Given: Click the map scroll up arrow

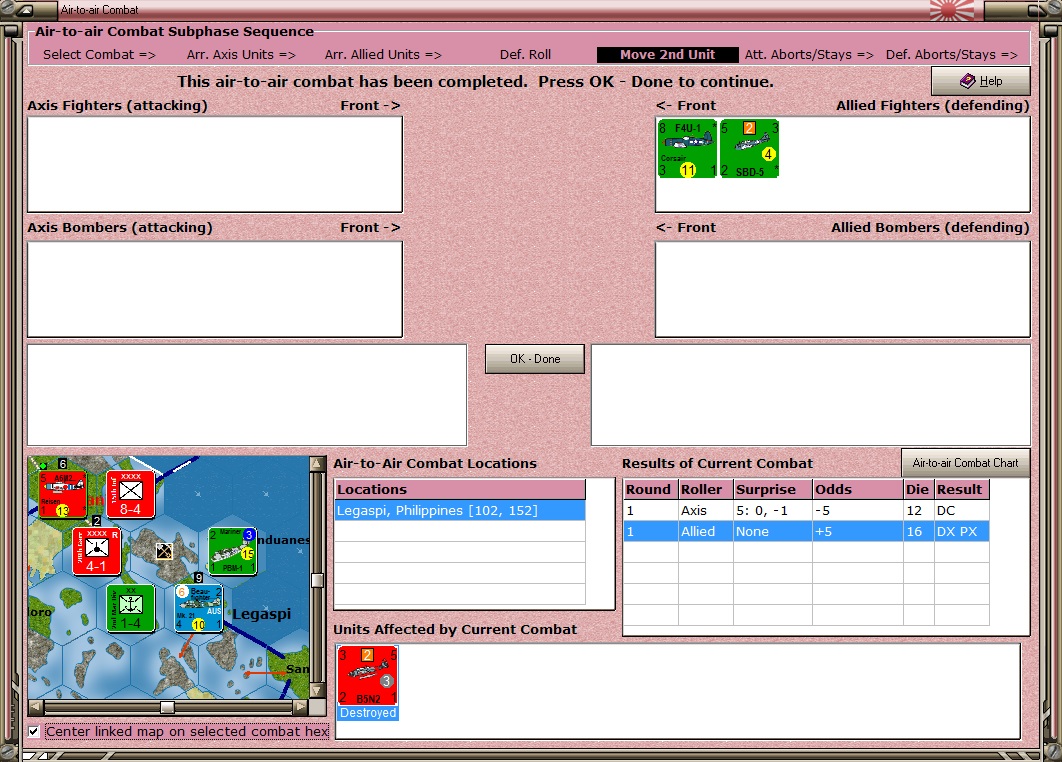Looking at the screenshot, I should pos(316,464).
